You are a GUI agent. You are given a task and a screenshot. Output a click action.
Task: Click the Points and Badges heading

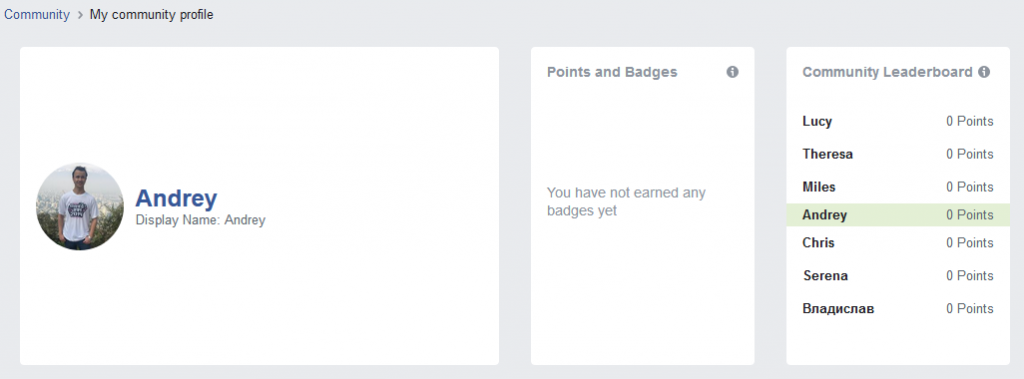[x=612, y=72]
